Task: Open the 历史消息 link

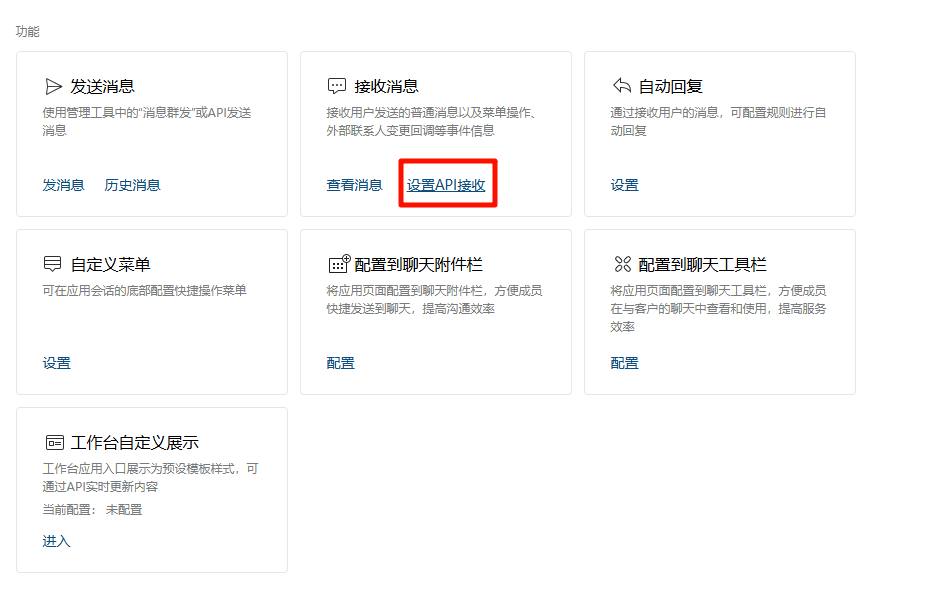Action: [x=132, y=185]
